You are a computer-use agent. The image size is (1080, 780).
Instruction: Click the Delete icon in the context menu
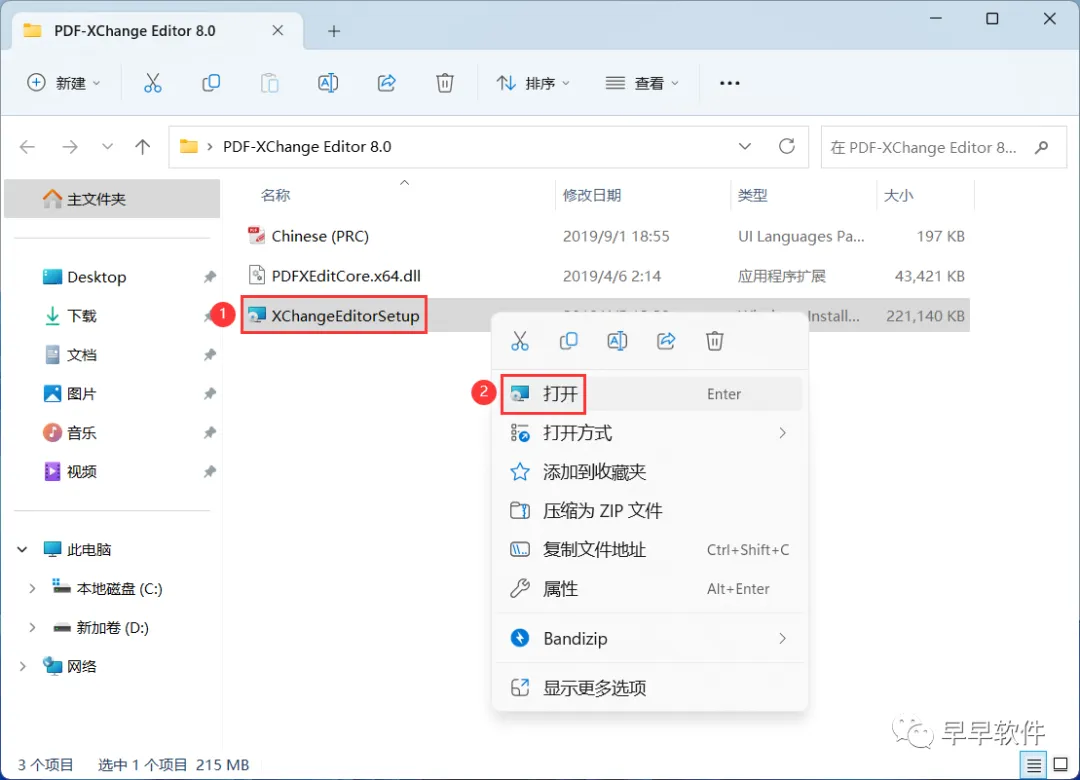coord(714,341)
